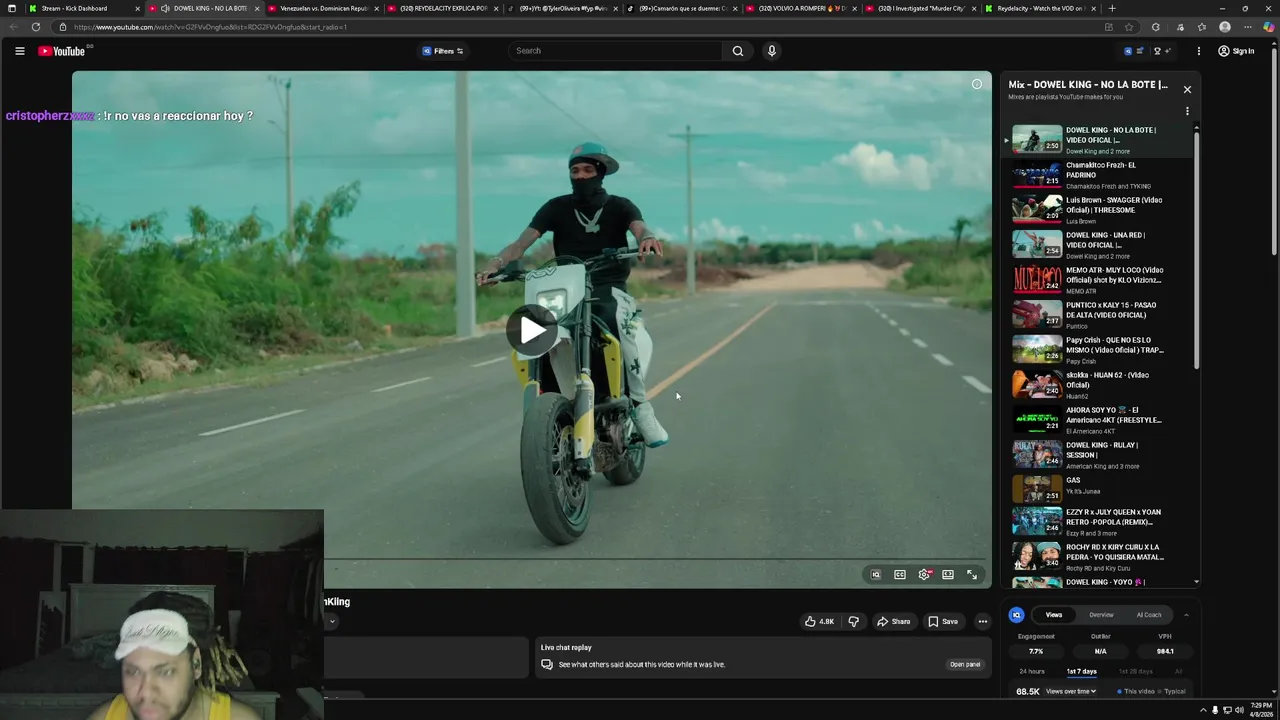This screenshot has height=720, width=1280.
Task: Open YouTube settings three-dot menu in header
Action: [1199, 51]
